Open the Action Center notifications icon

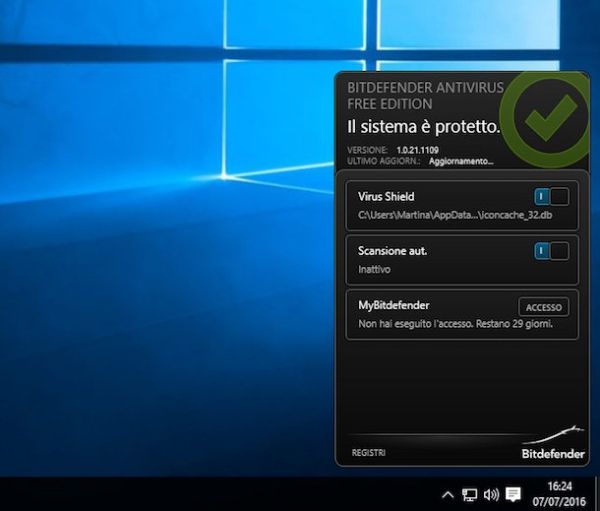513,494
